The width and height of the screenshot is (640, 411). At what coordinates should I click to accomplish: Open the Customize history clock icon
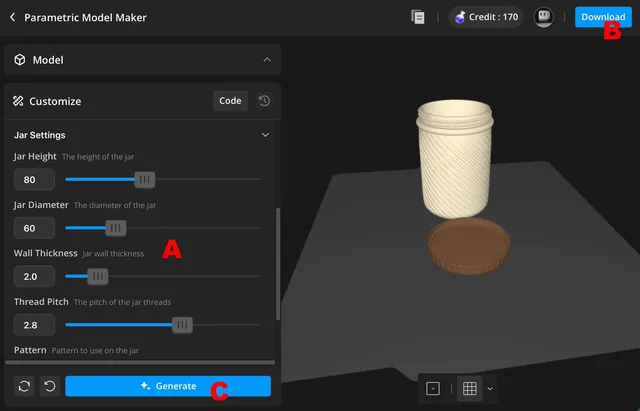(x=264, y=101)
